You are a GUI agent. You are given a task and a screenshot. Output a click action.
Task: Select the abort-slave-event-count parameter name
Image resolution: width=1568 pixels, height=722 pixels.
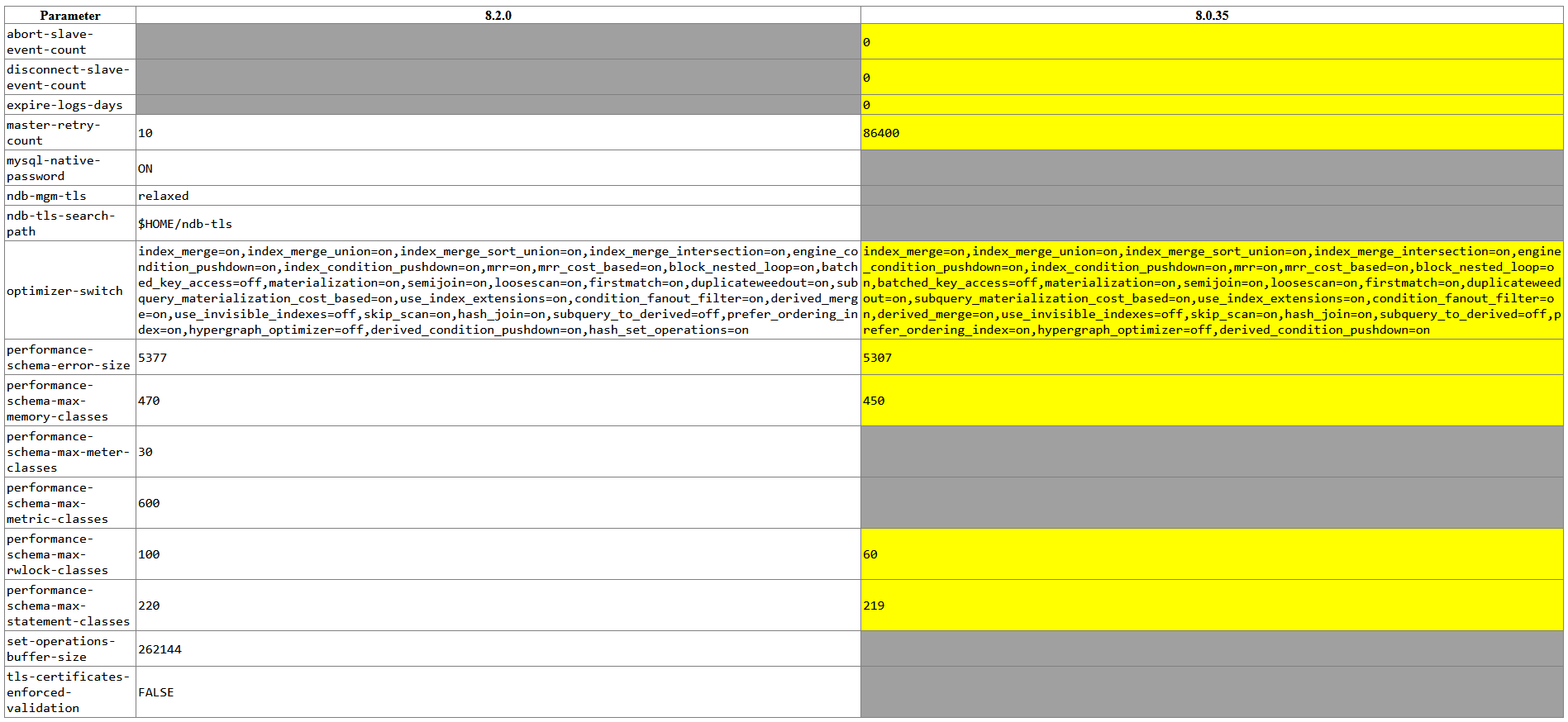[x=50, y=41]
